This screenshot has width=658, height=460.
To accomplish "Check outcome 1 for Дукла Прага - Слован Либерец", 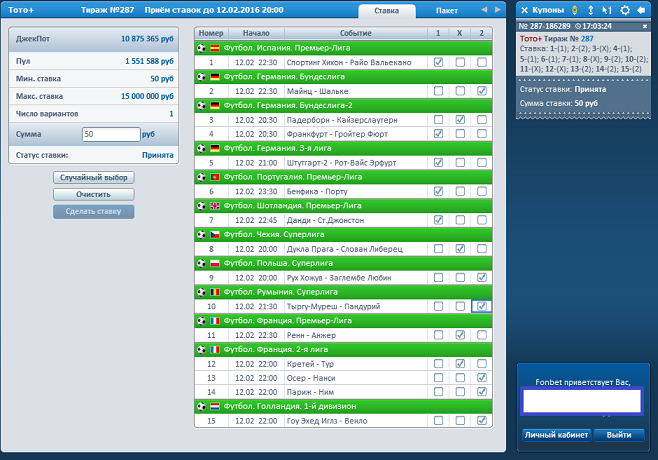I will click(x=438, y=249).
